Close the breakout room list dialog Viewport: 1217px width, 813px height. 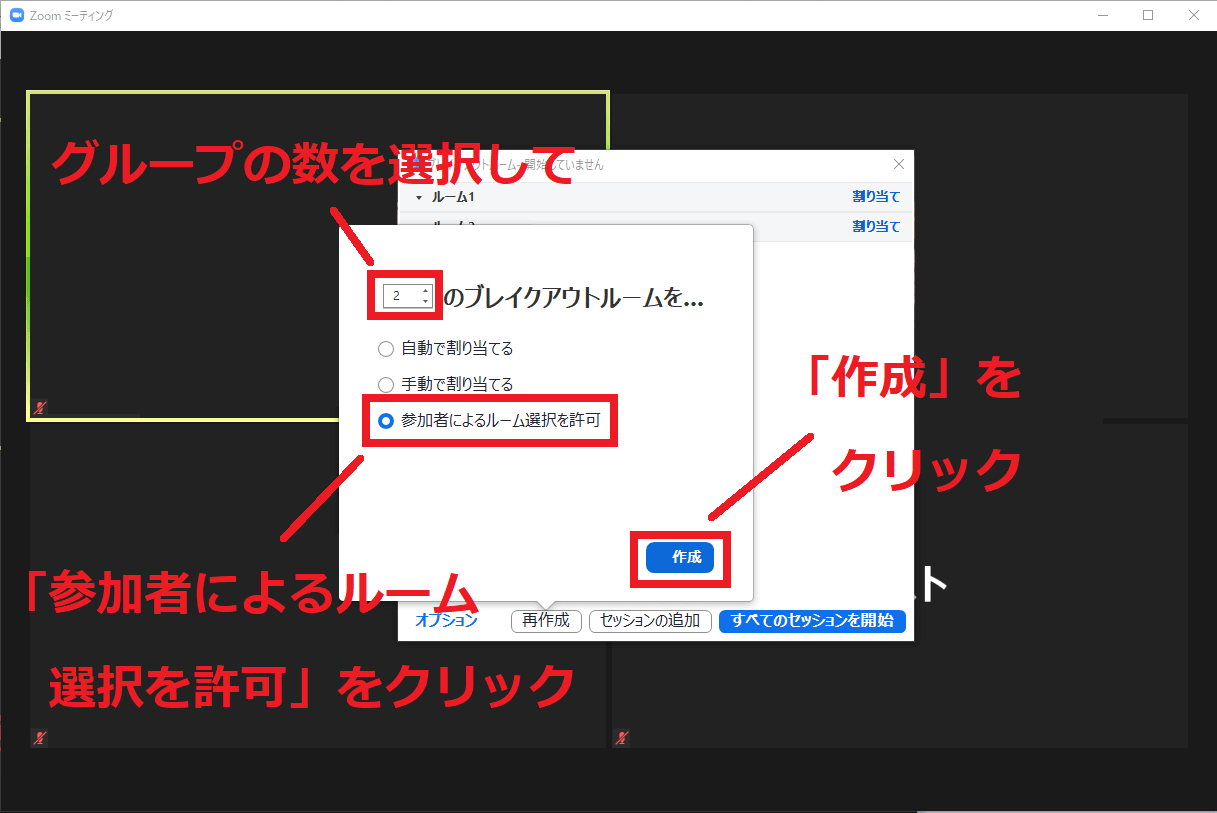point(898,164)
